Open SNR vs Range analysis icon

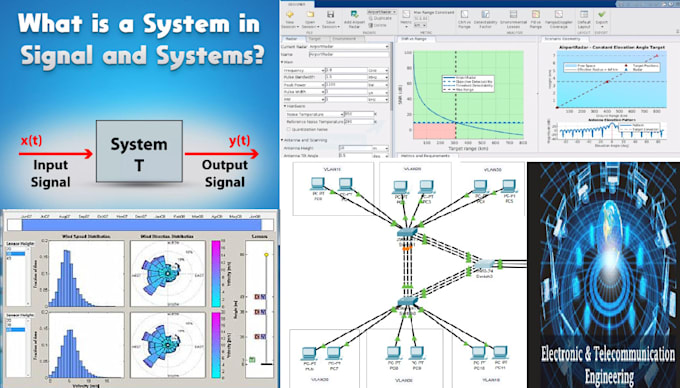(464, 15)
